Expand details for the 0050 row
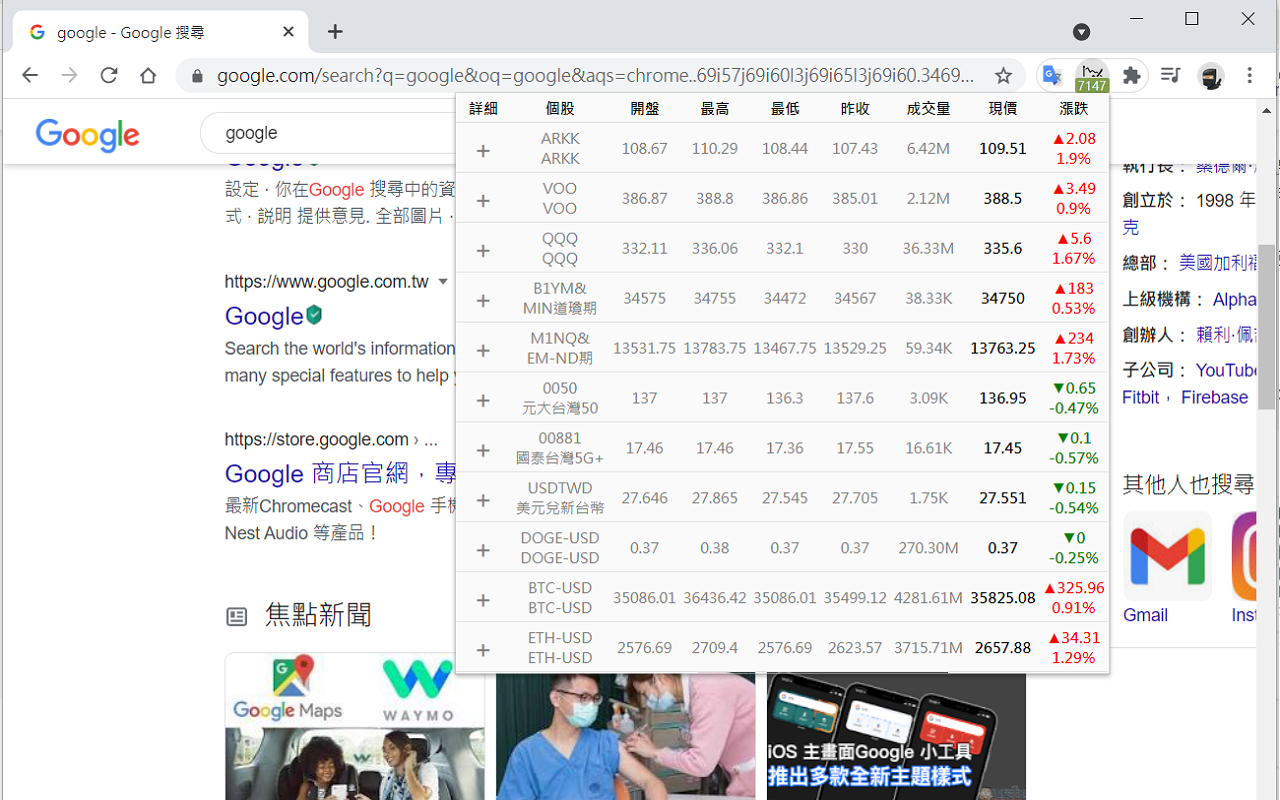 (x=483, y=400)
